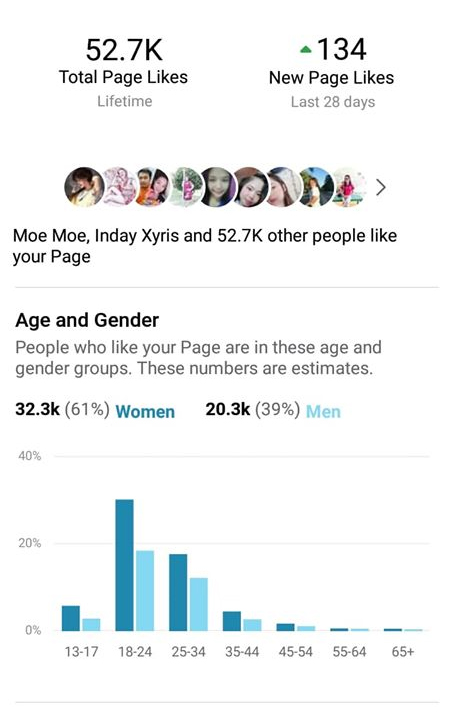Tap the dark blue women bar for 25-34
This screenshot has width=454, height=719.
point(178,592)
